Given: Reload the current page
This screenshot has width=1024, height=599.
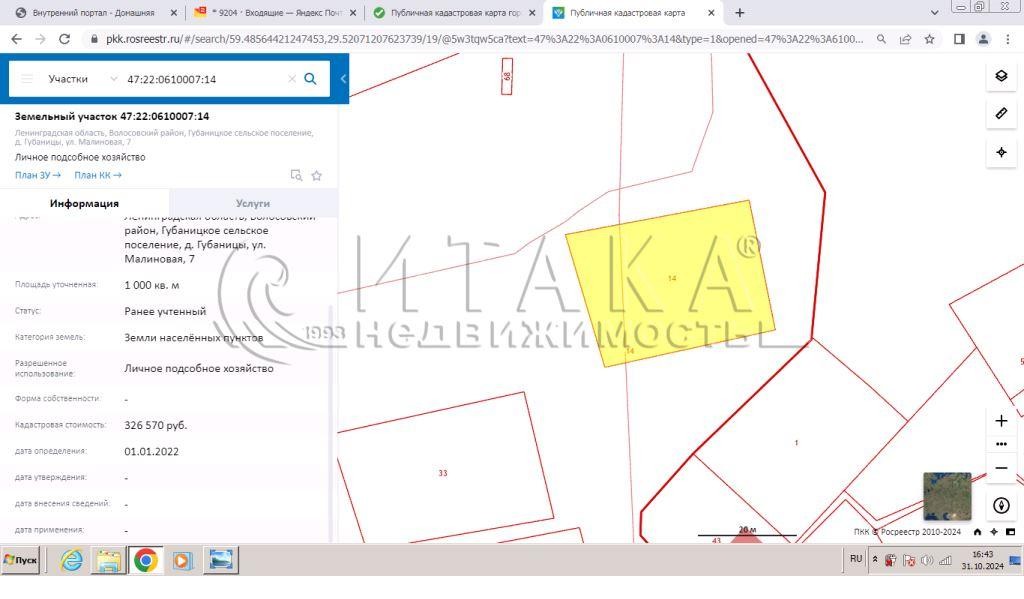Looking at the screenshot, I should pyautogui.click(x=65, y=39).
